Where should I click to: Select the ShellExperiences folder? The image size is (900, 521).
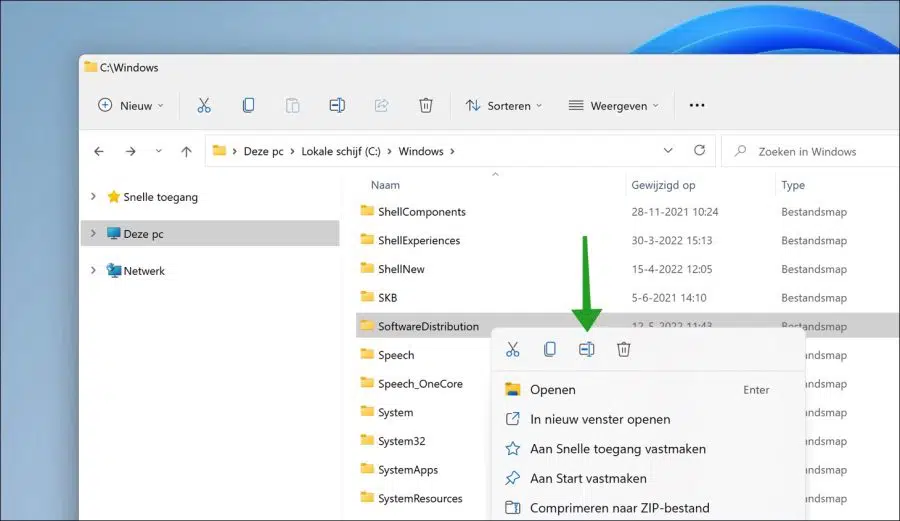click(x=419, y=240)
